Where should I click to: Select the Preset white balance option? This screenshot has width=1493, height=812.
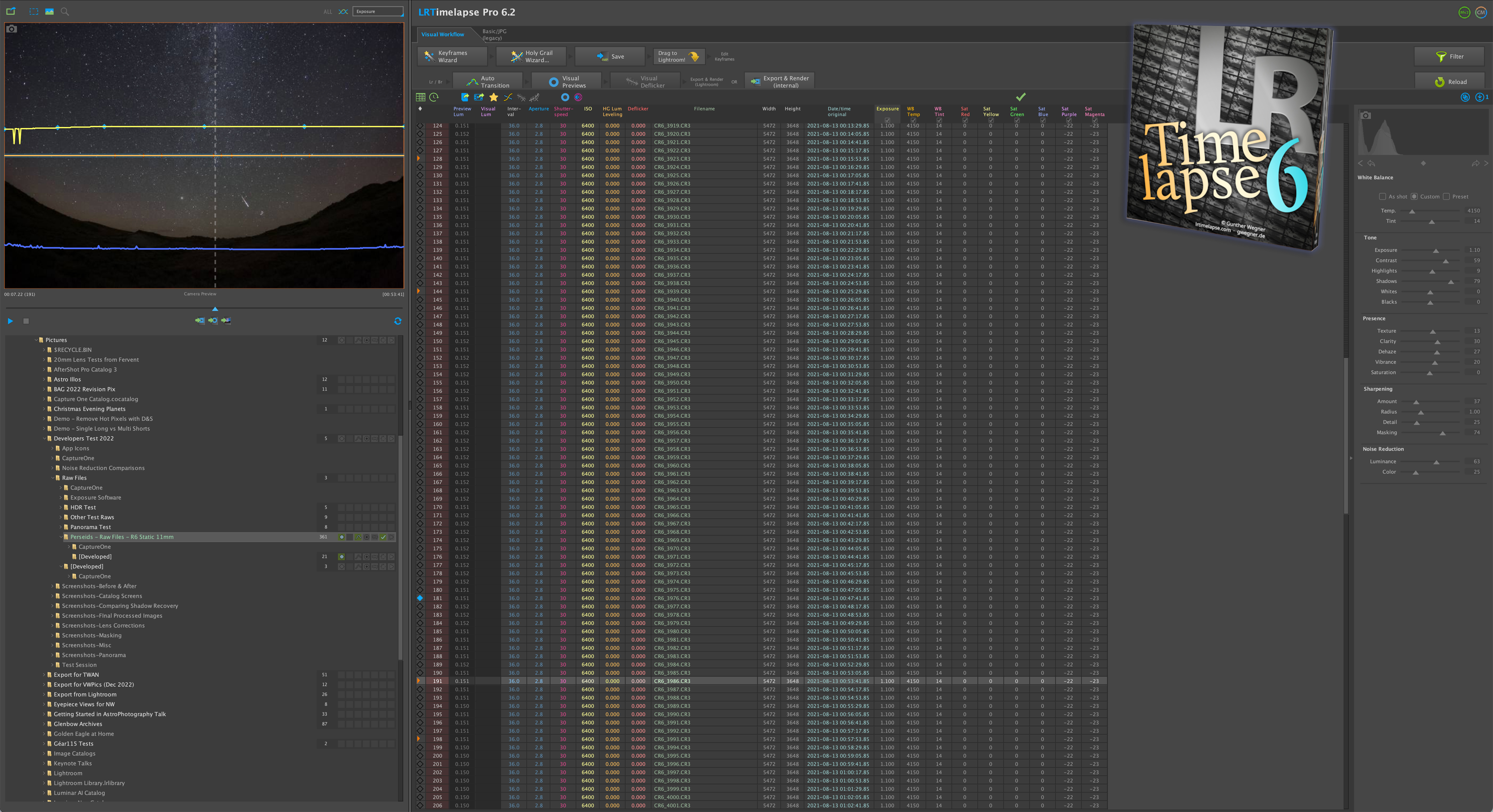(x=1447, y=196)
